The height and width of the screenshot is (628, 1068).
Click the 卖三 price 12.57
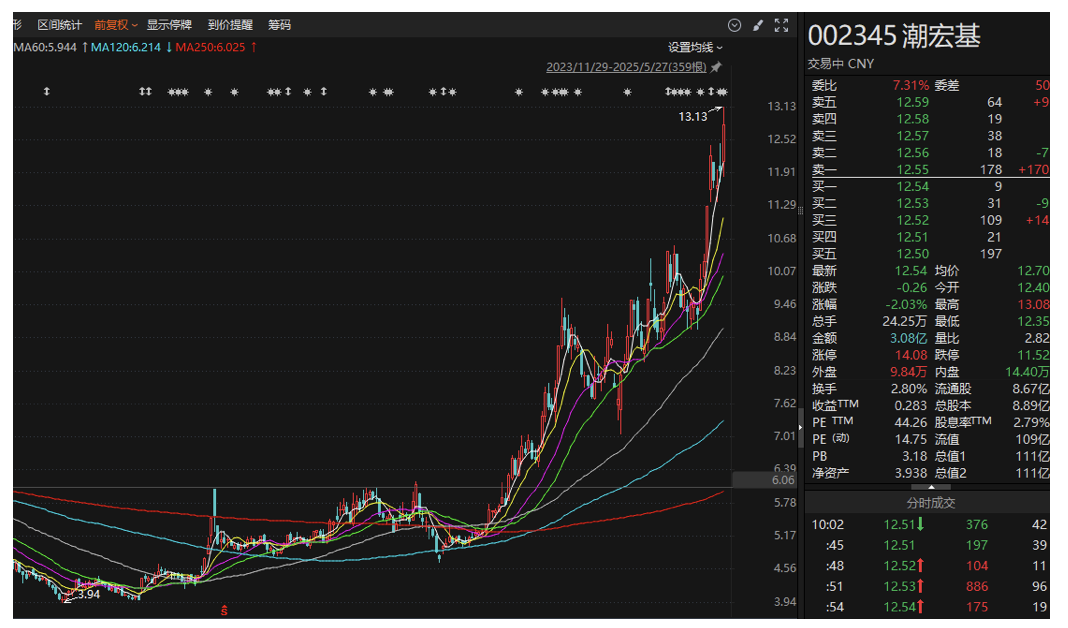(913, 136)
